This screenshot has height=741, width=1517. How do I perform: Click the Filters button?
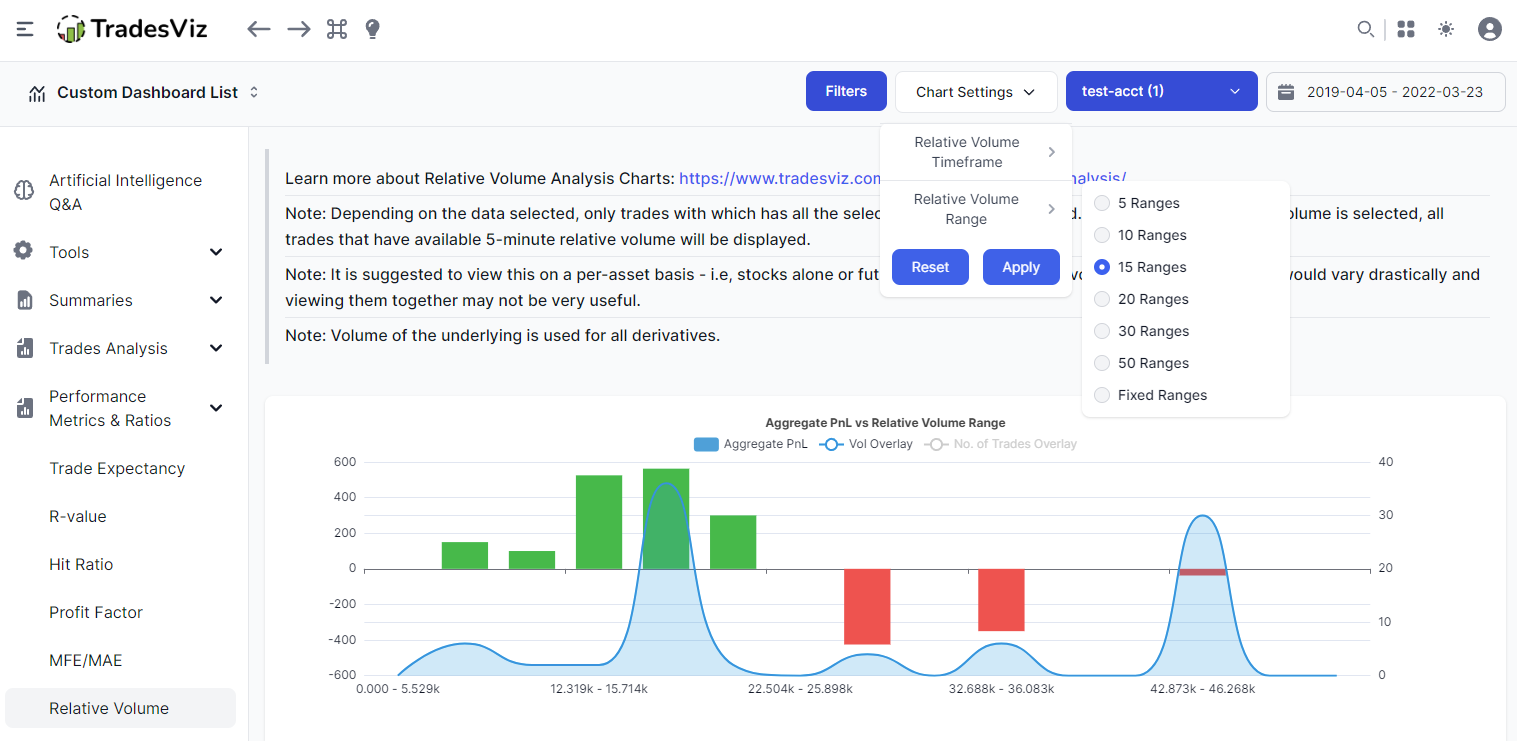click(x=846, y=91)
